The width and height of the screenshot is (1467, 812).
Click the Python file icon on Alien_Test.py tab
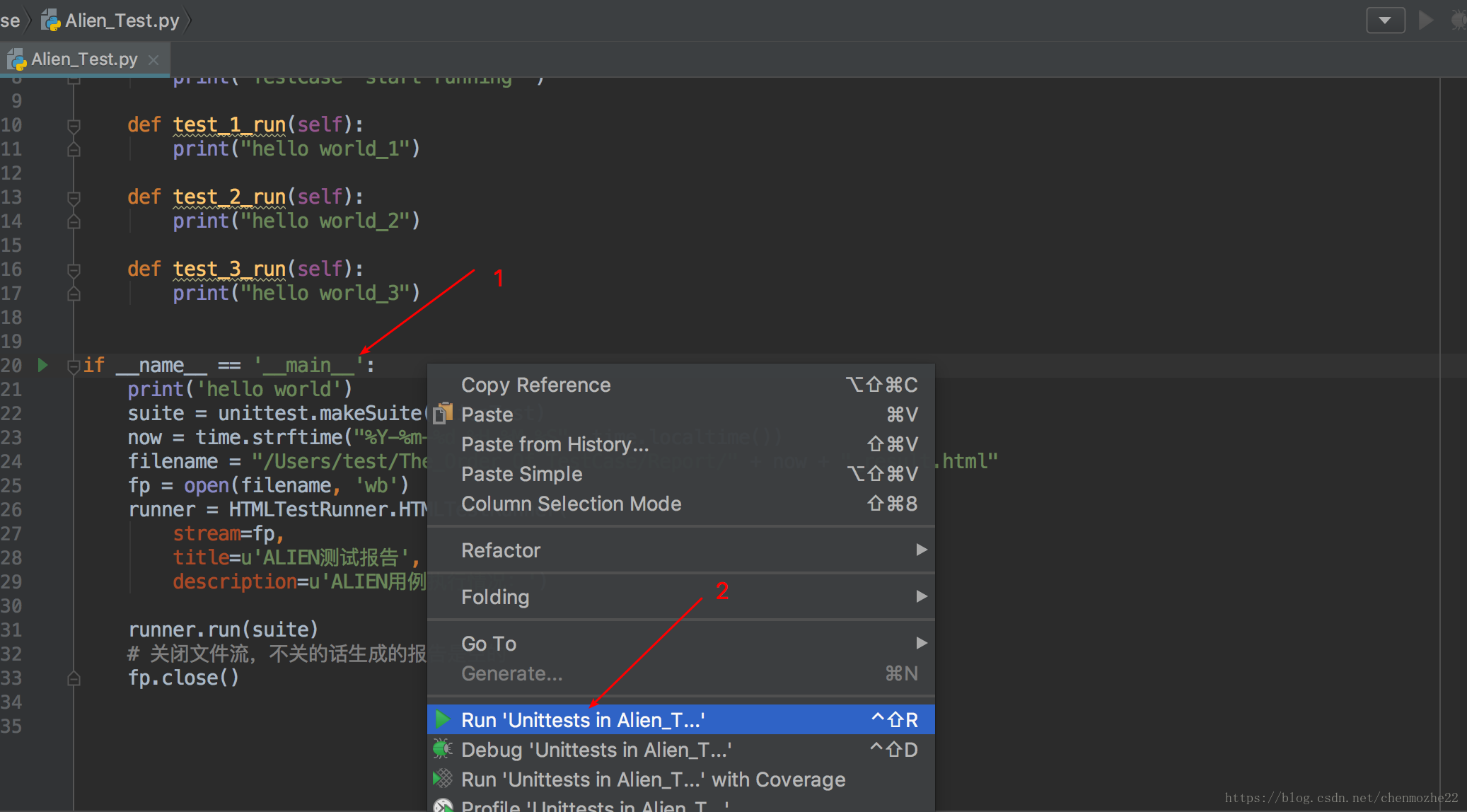pyautogui.click(x=17, y=59)
